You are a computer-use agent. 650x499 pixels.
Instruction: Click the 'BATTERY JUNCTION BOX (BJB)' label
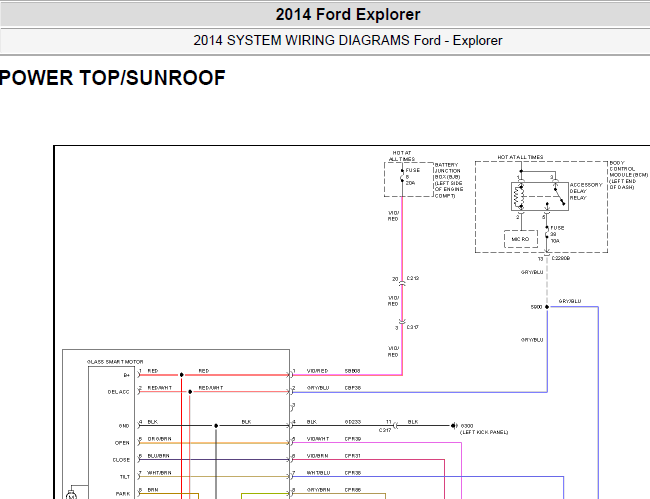(447, 171)
